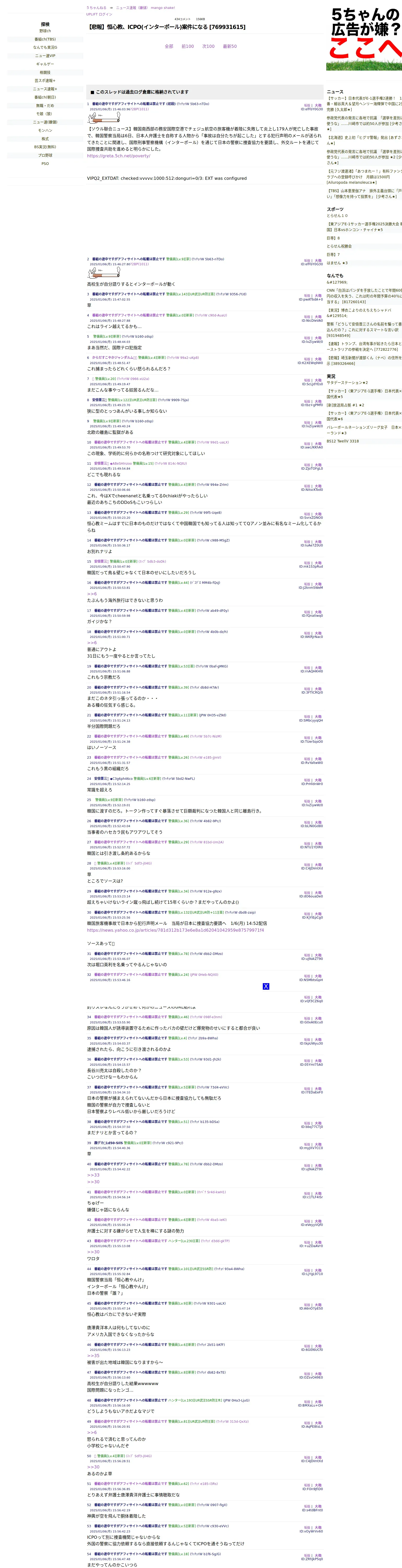The image size is (402, 1568).
Task: Click 垢版 on post ID:ScLJdYEs0
Action: pyautogui.click(x=307, y=381)
